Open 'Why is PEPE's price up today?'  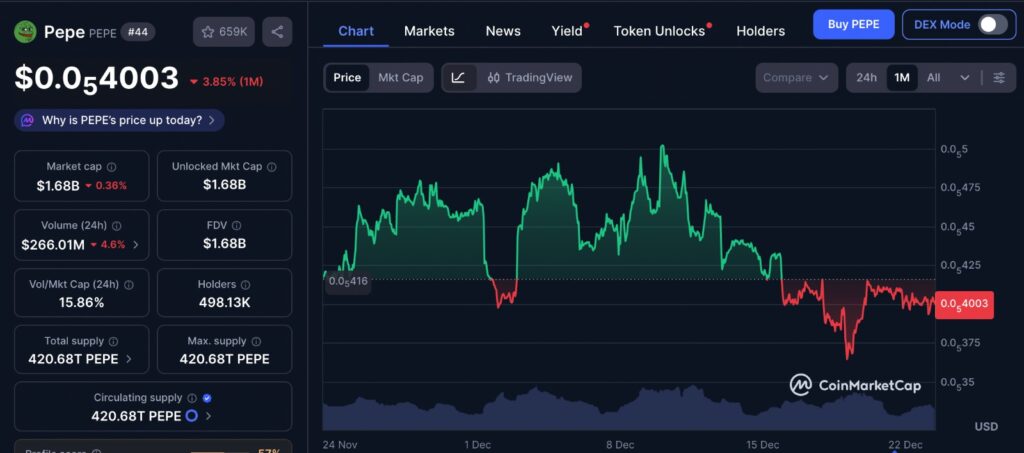click(x=120, y=120)
